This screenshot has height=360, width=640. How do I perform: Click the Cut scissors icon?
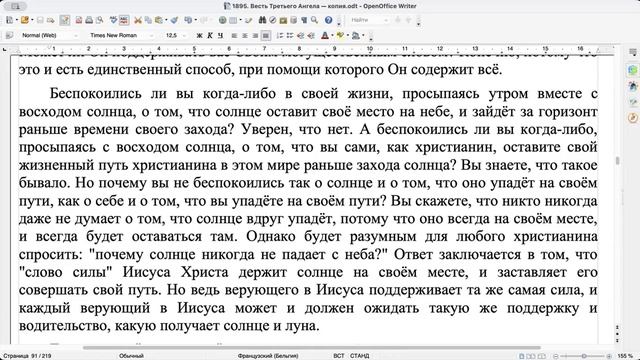tap(138, 20)
